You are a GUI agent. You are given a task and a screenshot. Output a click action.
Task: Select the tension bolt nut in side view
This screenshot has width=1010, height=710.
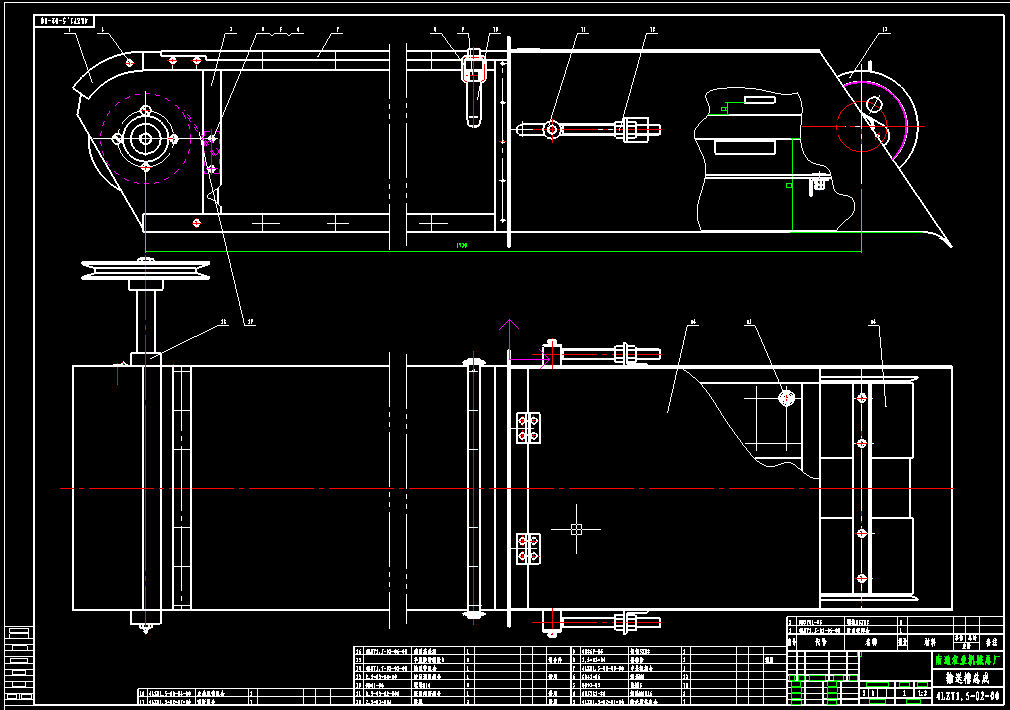[630, 129]
